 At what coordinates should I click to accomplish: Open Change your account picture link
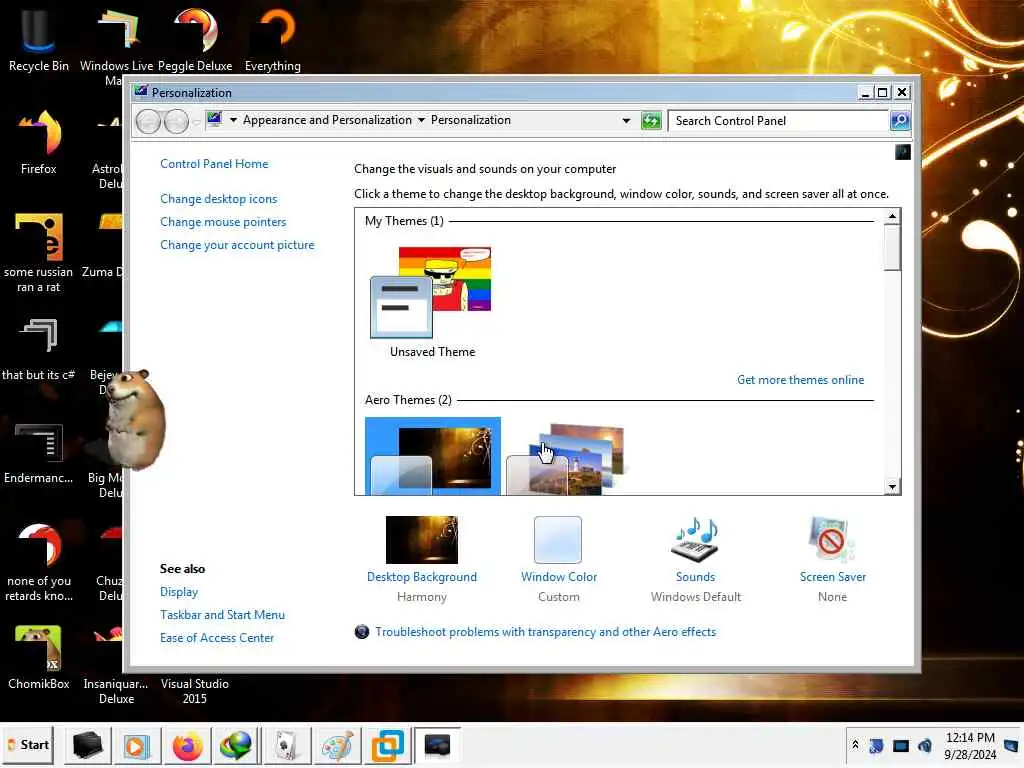point(237,245)
